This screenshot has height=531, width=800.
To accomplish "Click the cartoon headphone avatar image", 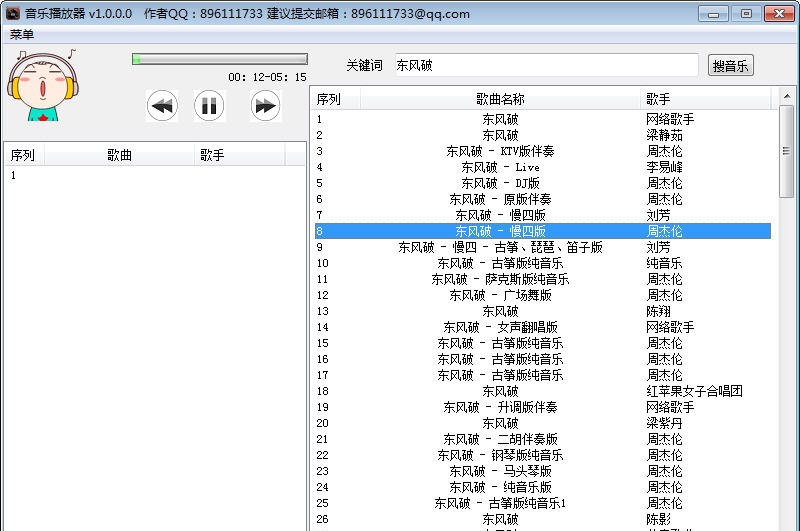I will click(x=42, y=85).
